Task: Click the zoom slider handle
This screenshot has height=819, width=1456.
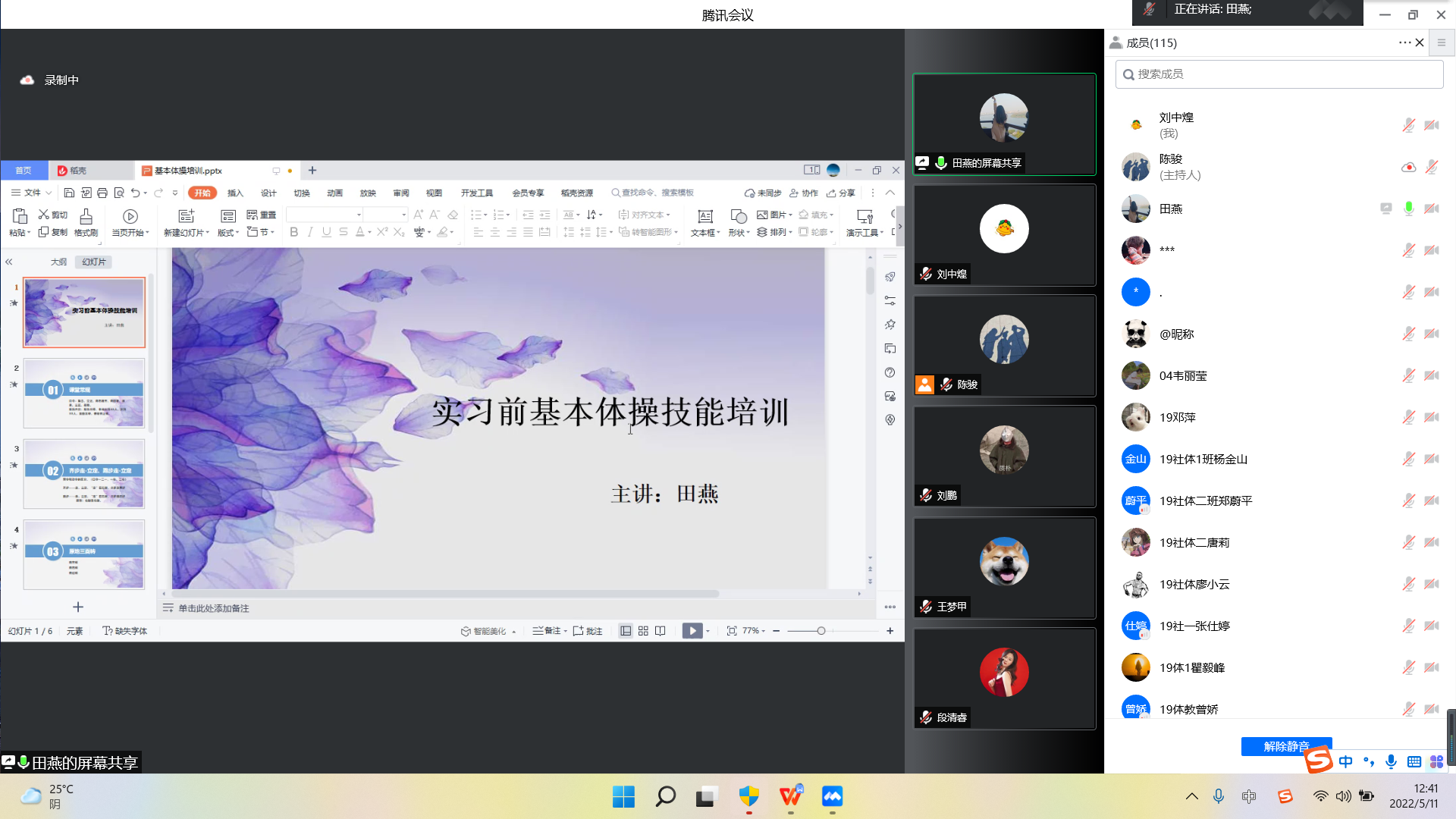Action: coord(821,631)
